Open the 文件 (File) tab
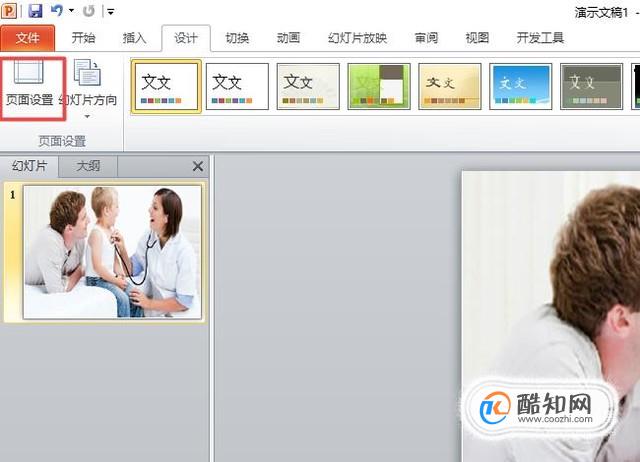The image size is (640, 462). pyautogui.click(x=27, y=38)
